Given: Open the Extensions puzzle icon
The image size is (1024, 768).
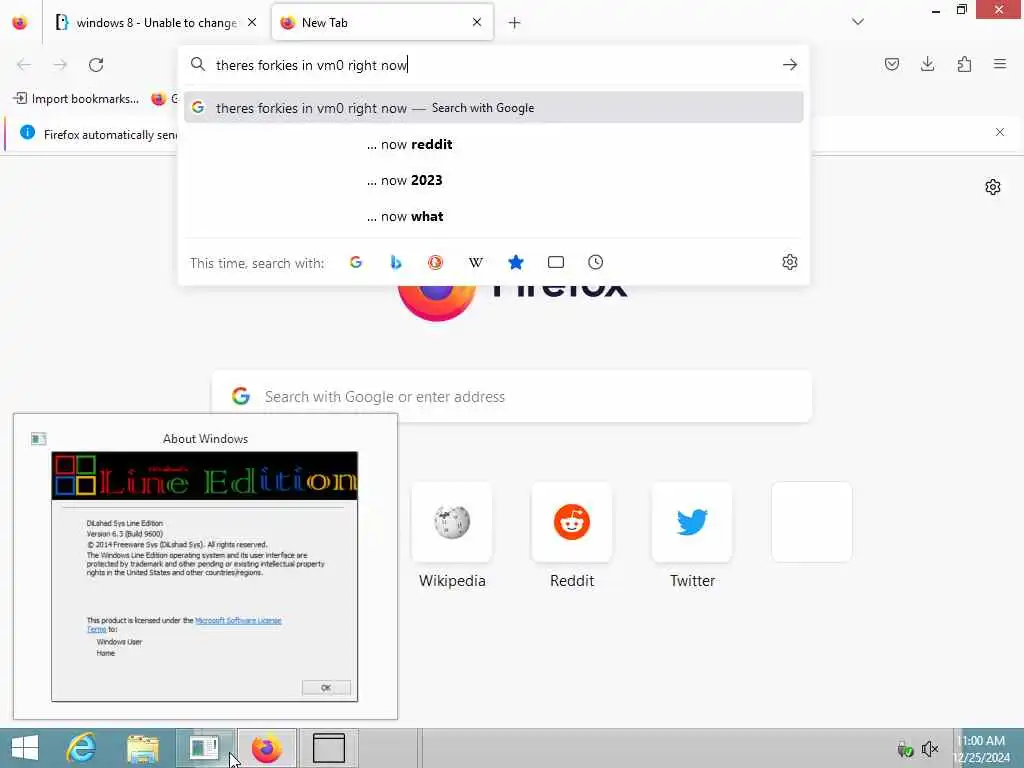Looking at the screenshot, I should [964, 64].
